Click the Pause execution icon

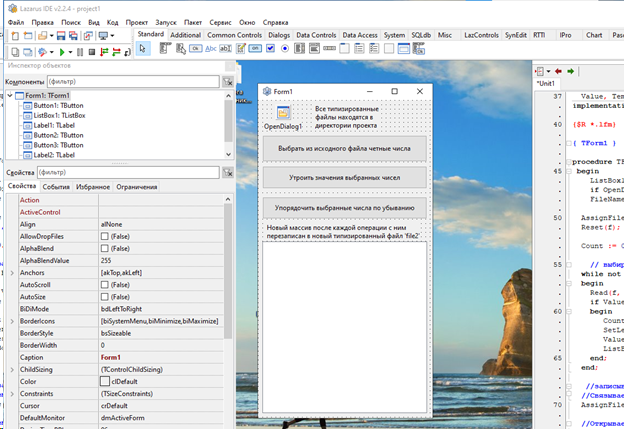[x=78, y=50]
